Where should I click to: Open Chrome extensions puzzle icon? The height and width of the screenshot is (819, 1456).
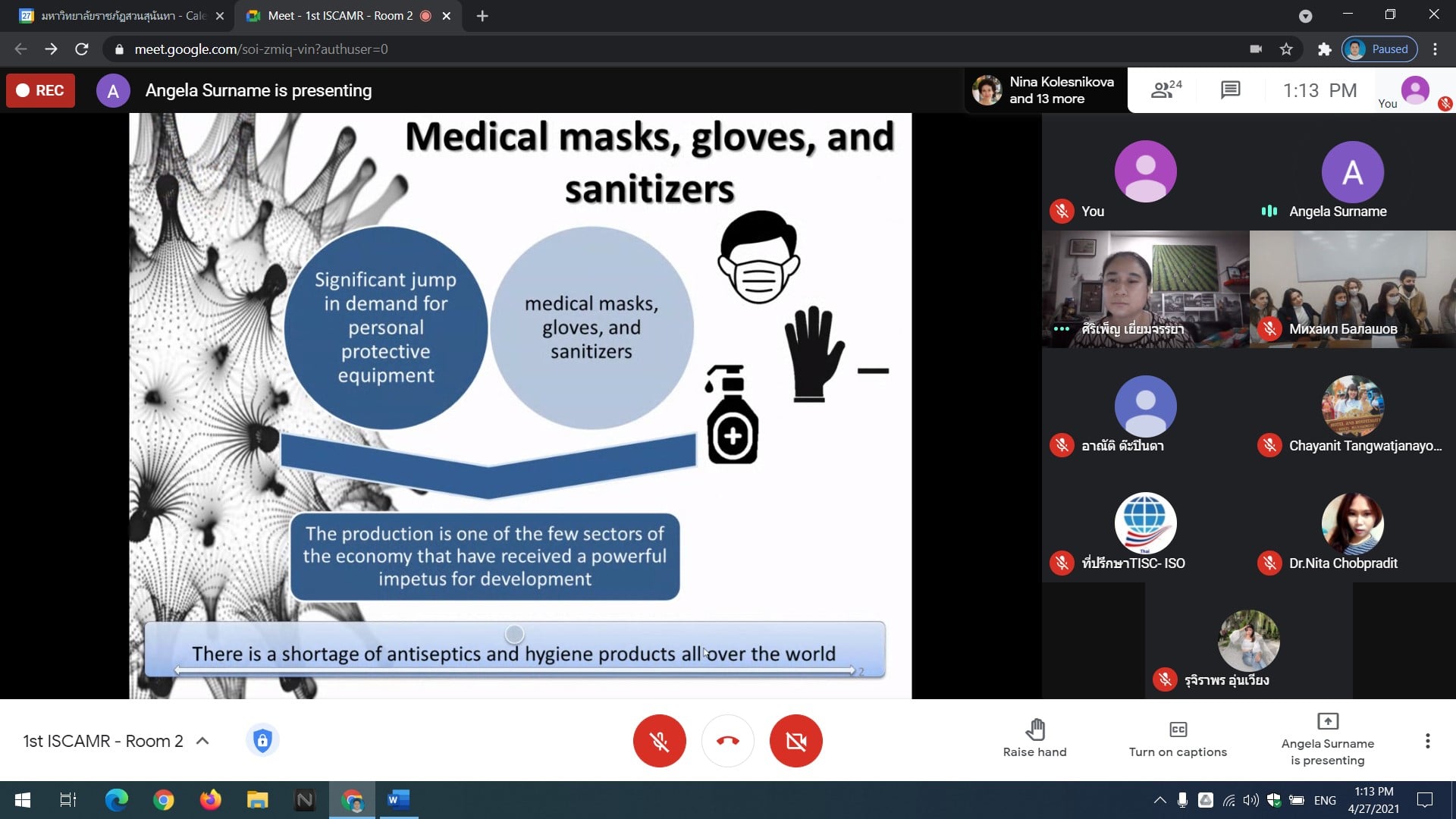[1324, 49]
